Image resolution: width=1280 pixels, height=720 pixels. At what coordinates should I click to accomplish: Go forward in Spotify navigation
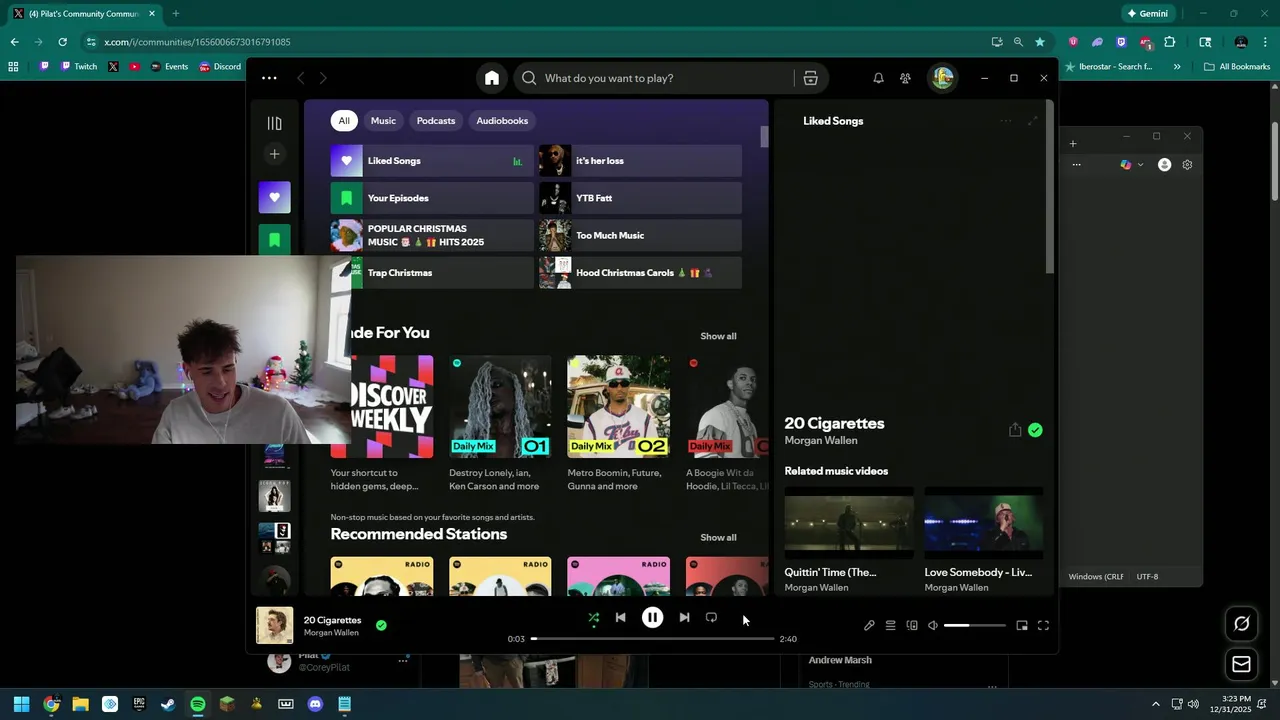[323, 78]
